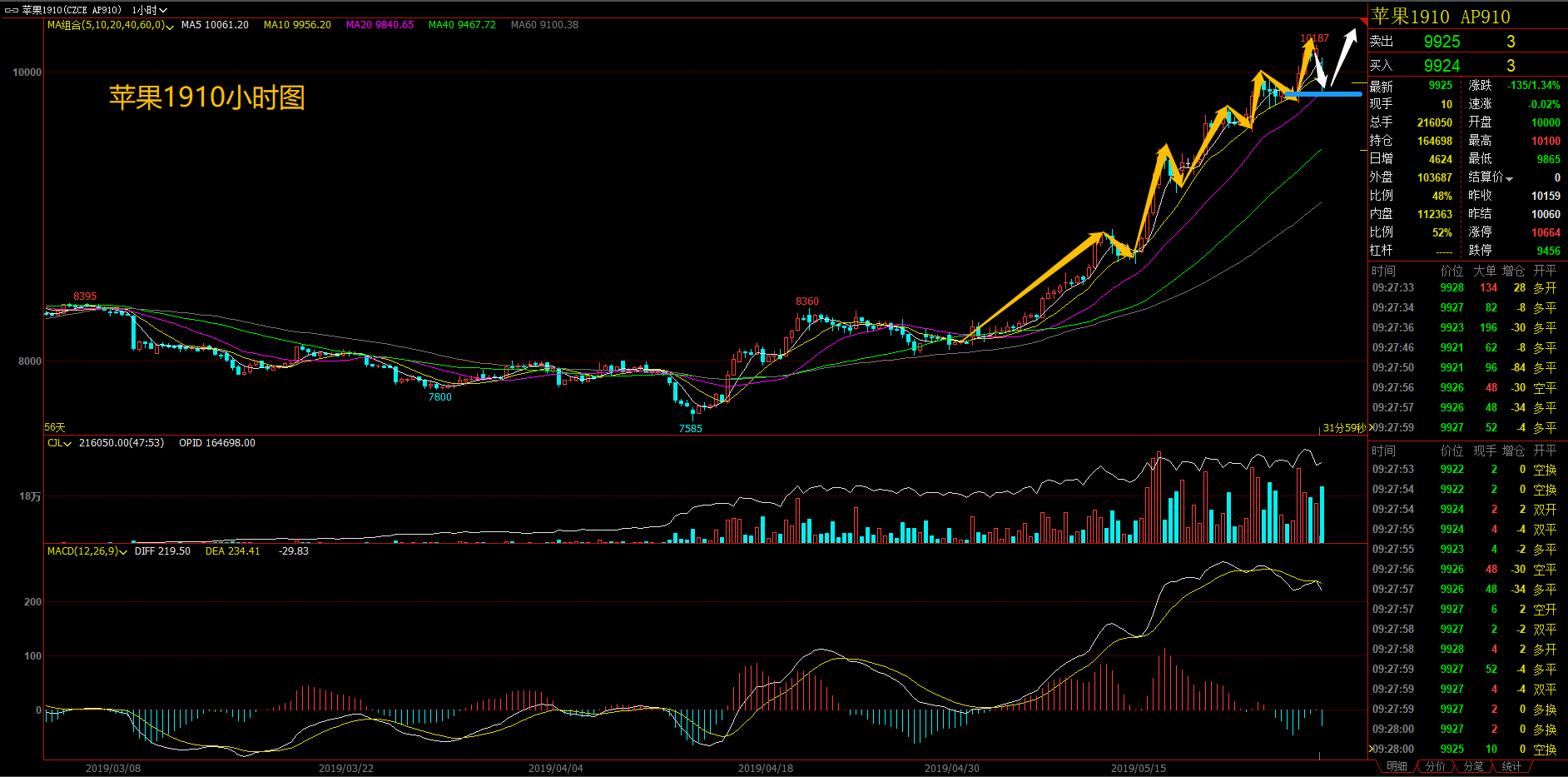Expand the 结算价 dropdown arrow
This screenshot has width=1568, height=777.
click(x=1509, y=178)
